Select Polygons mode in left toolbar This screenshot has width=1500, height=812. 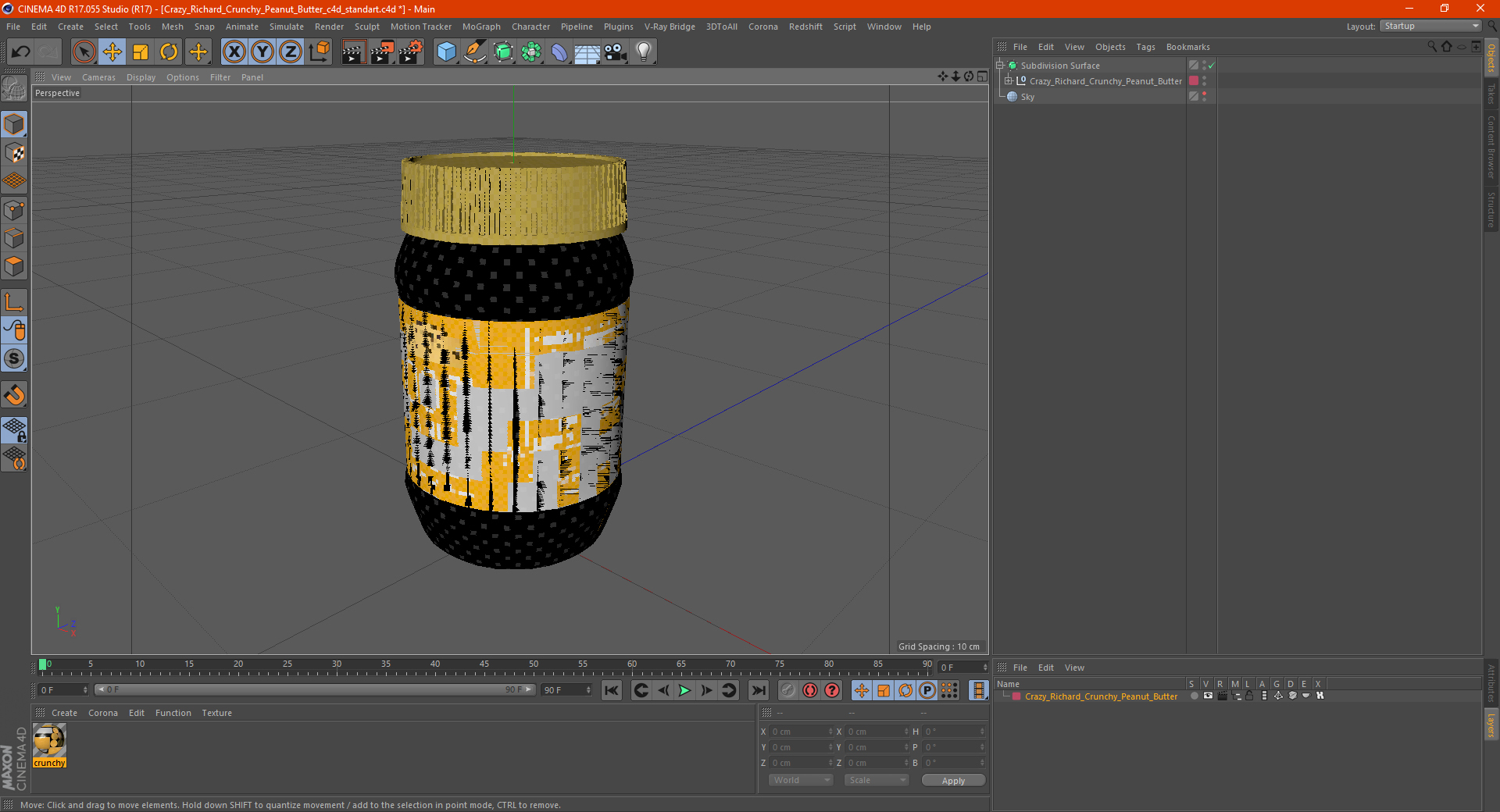14,266
